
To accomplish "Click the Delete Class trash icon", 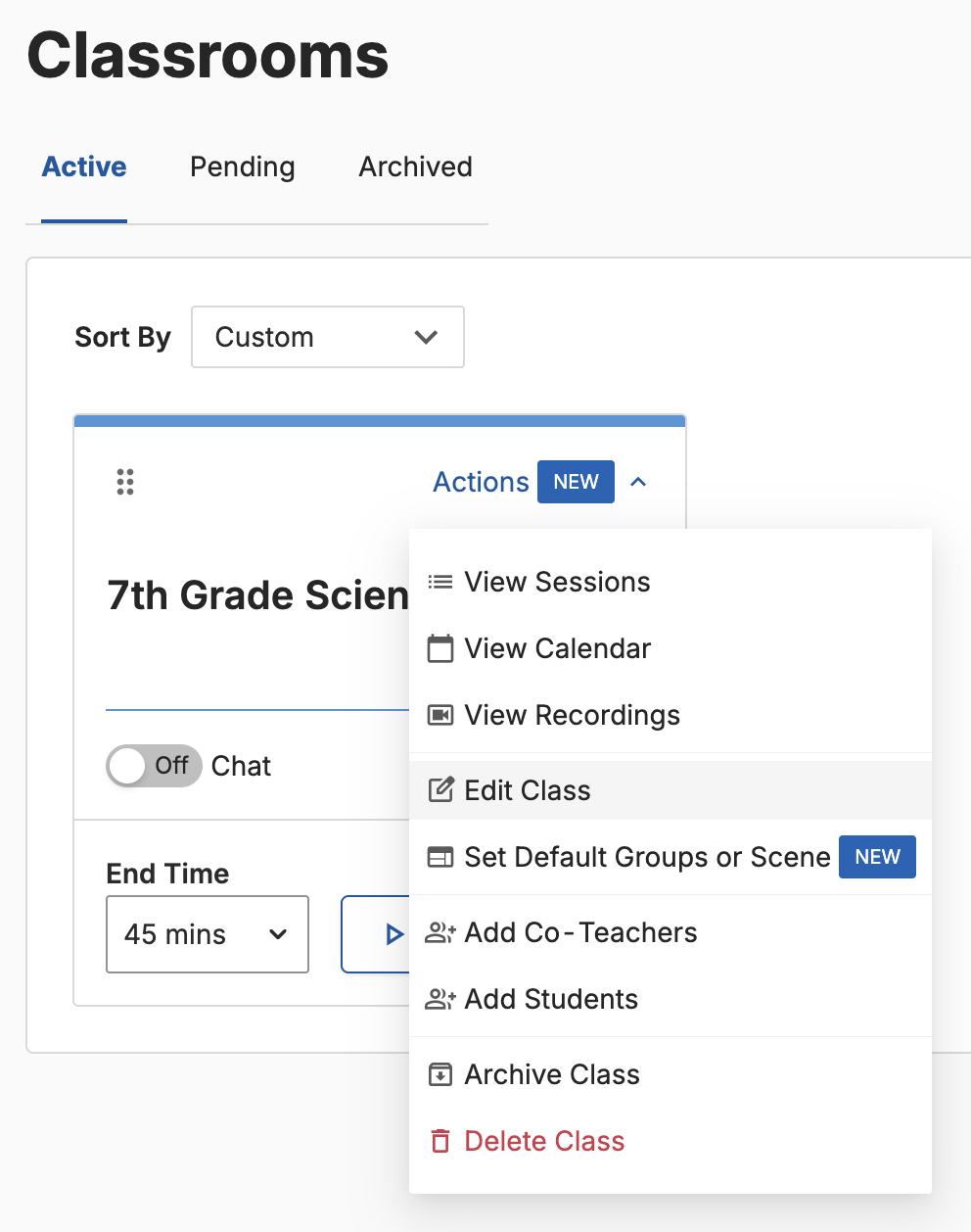I will click(x=440, y=1141).
